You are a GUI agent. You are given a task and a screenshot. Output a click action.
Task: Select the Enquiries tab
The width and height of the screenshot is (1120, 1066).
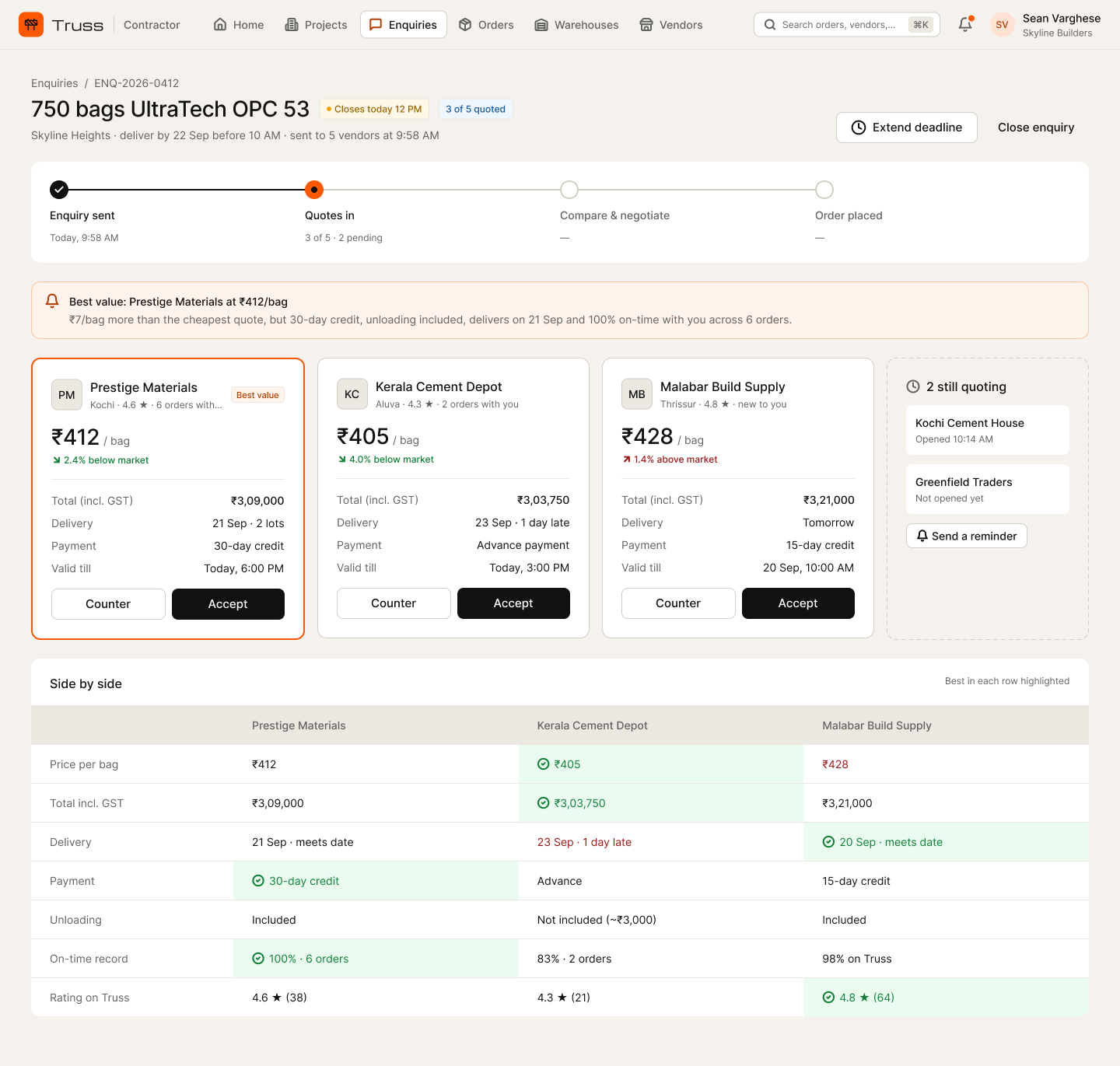coord(404,25)
